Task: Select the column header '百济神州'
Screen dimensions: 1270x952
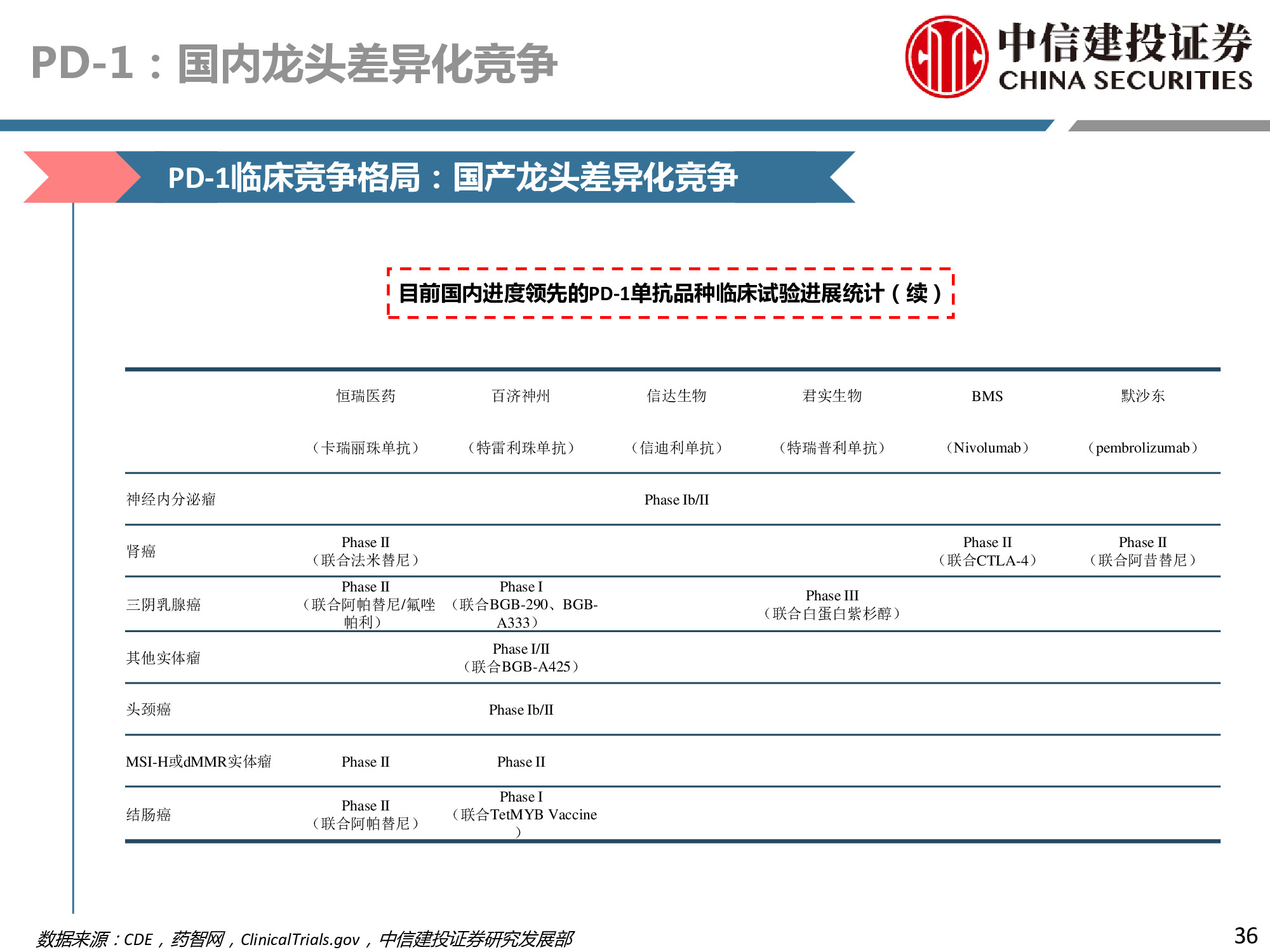Action: (521, 396)
